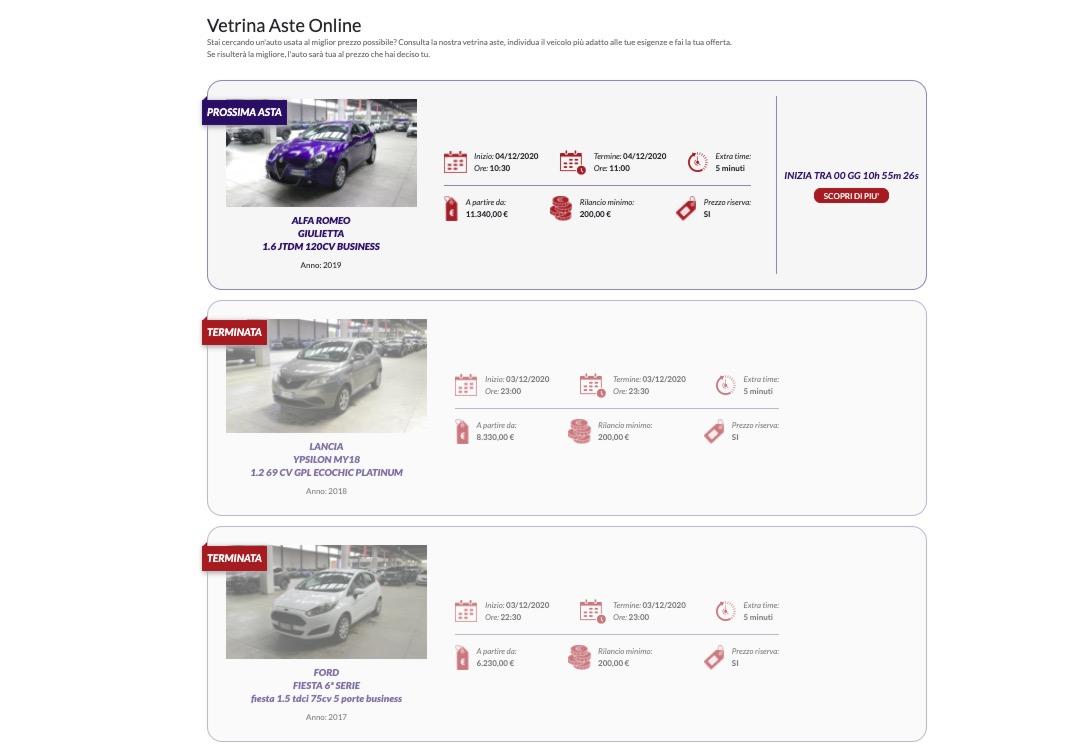Click the LANCIA YPSILON MY18 title link
Screen dimensions: 1070x748
pos(326,452)
